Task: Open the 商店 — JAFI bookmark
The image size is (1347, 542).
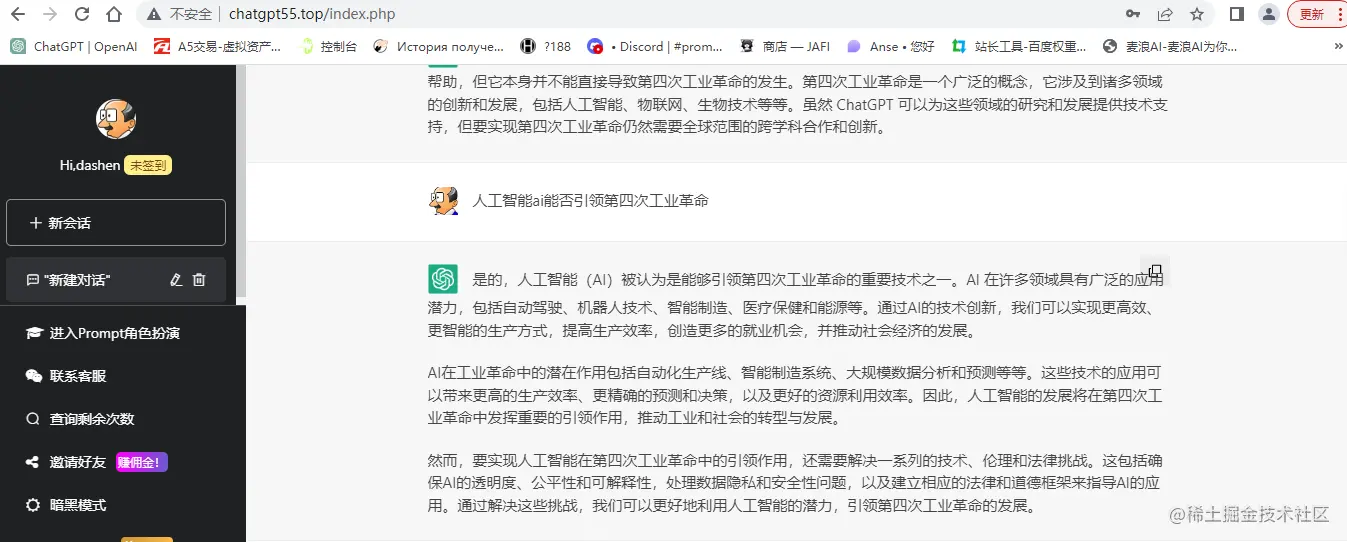Action: (785, 46)
